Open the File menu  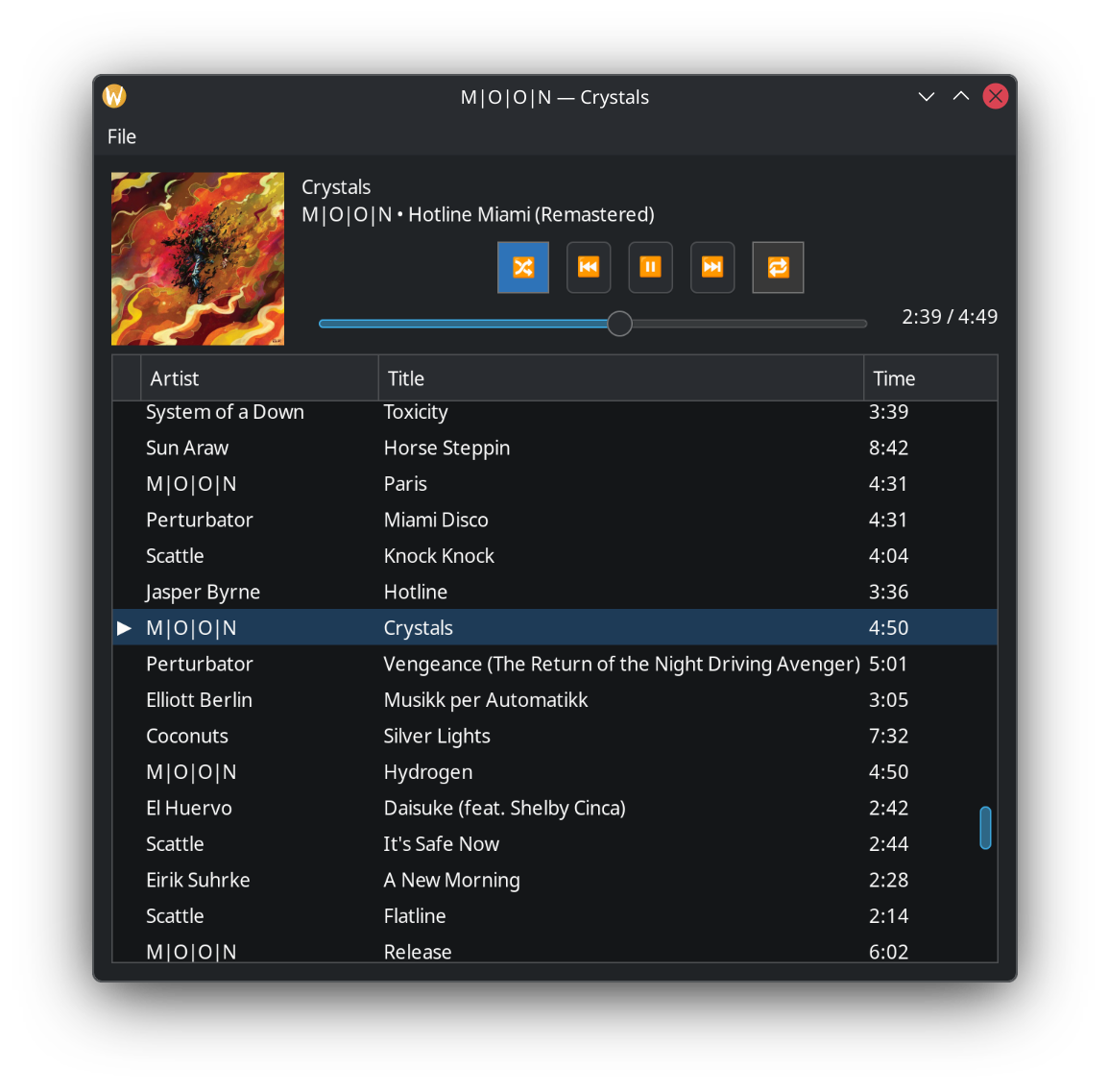[122, 136]
